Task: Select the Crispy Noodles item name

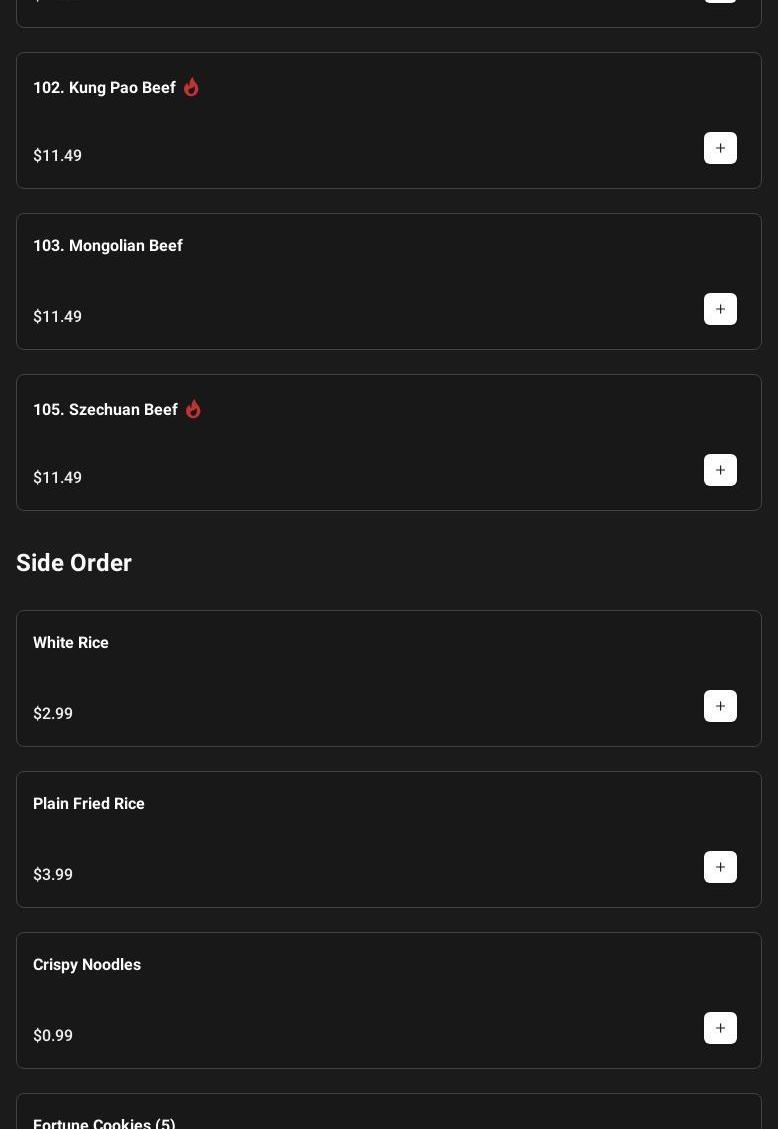Action: 86,965
